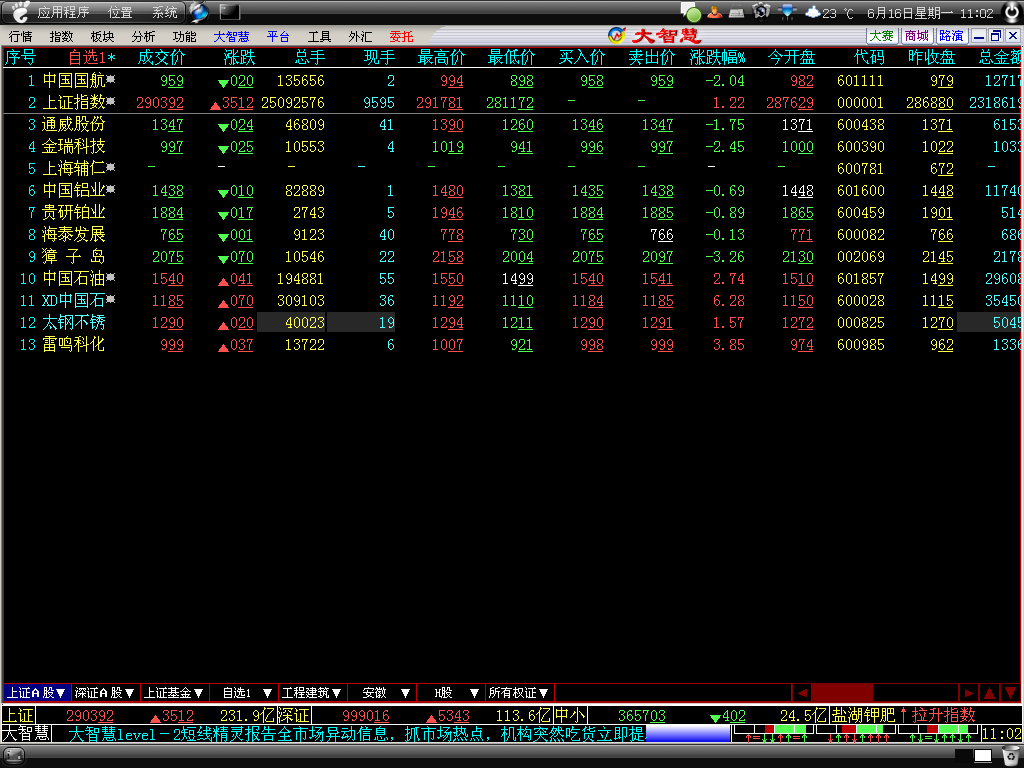Click the white workspace switcher box
The height and width of the screenshot is (768, 1024).
(983, 756)
